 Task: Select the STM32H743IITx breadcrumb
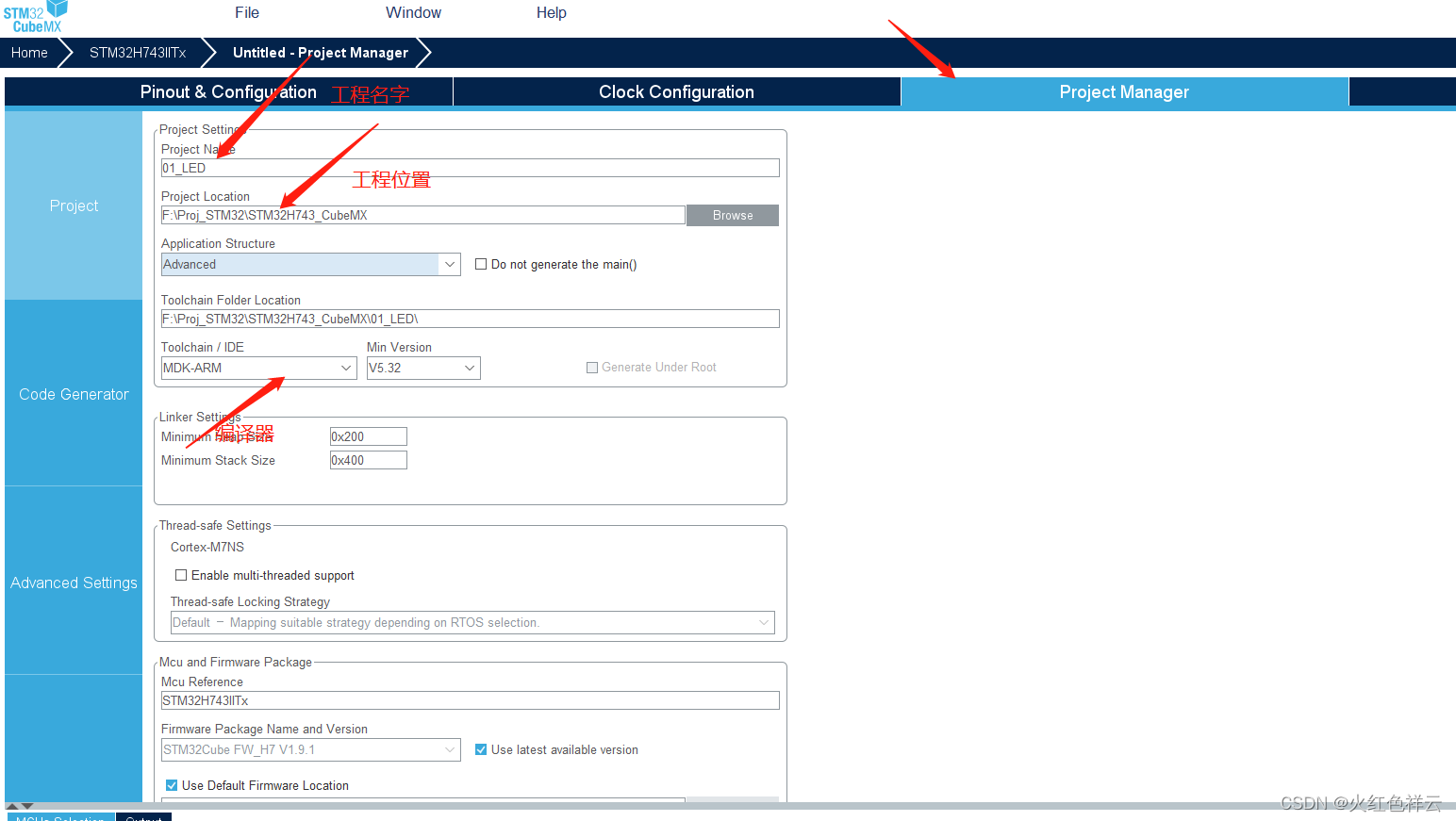click(138, 53)
